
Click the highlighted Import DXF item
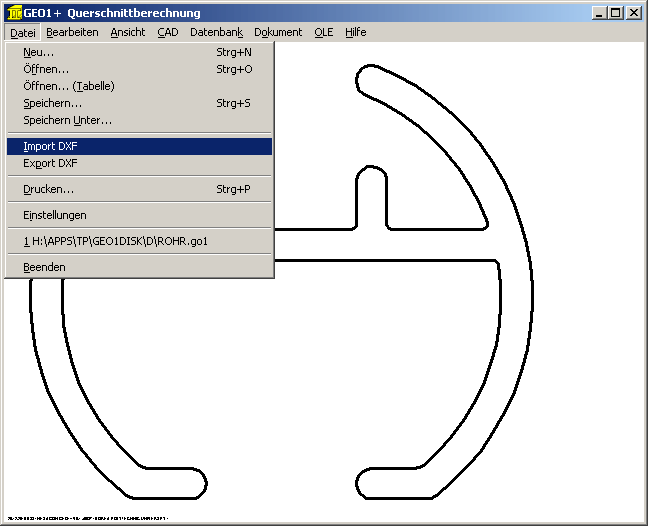[x=50, y=146]
